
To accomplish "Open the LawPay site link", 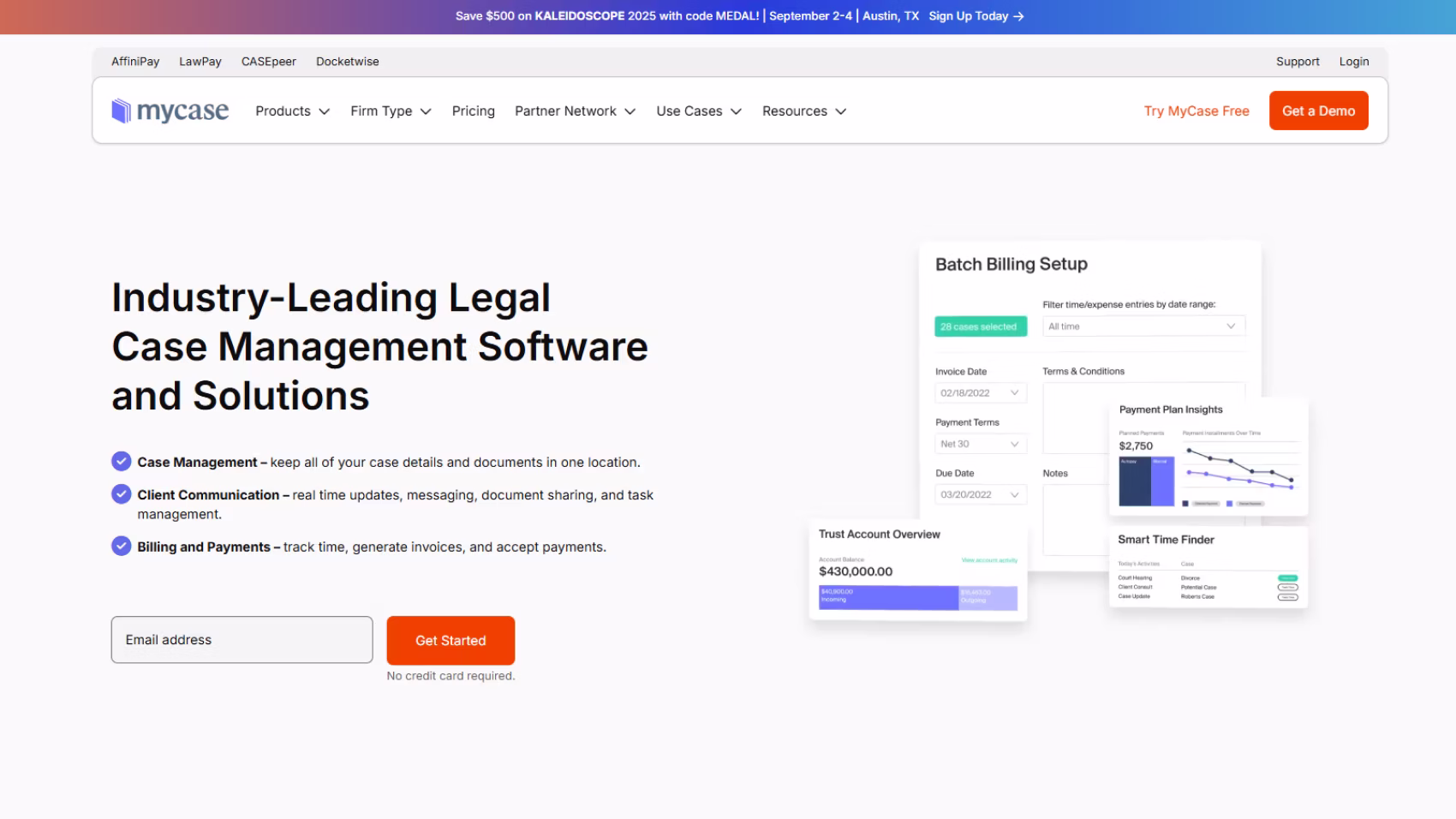I will click(200, 62).
